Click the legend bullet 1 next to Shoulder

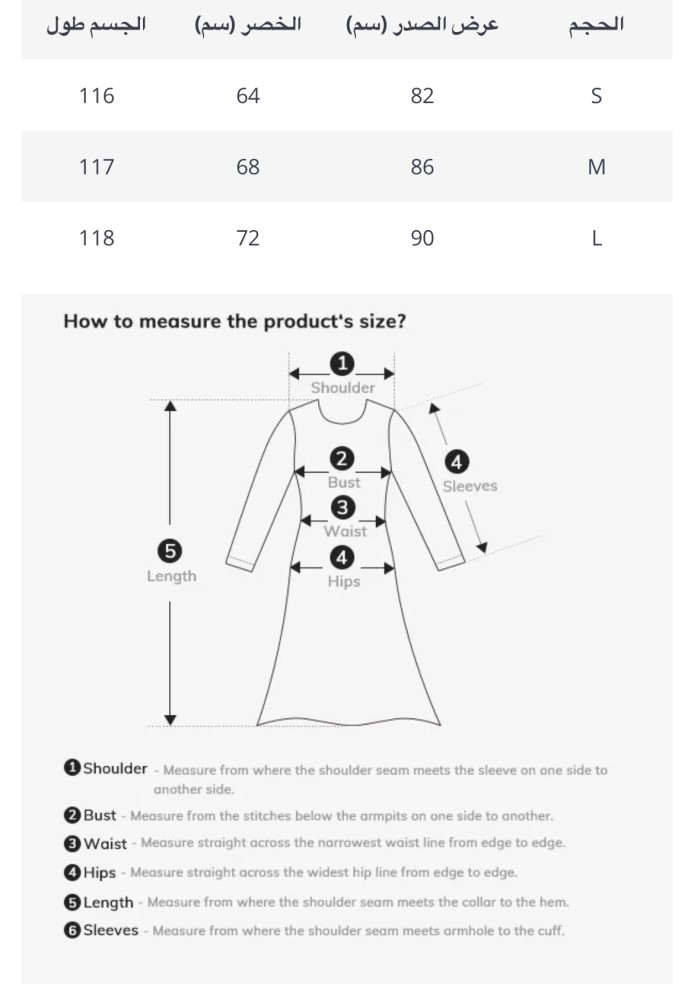pos(72,769)
